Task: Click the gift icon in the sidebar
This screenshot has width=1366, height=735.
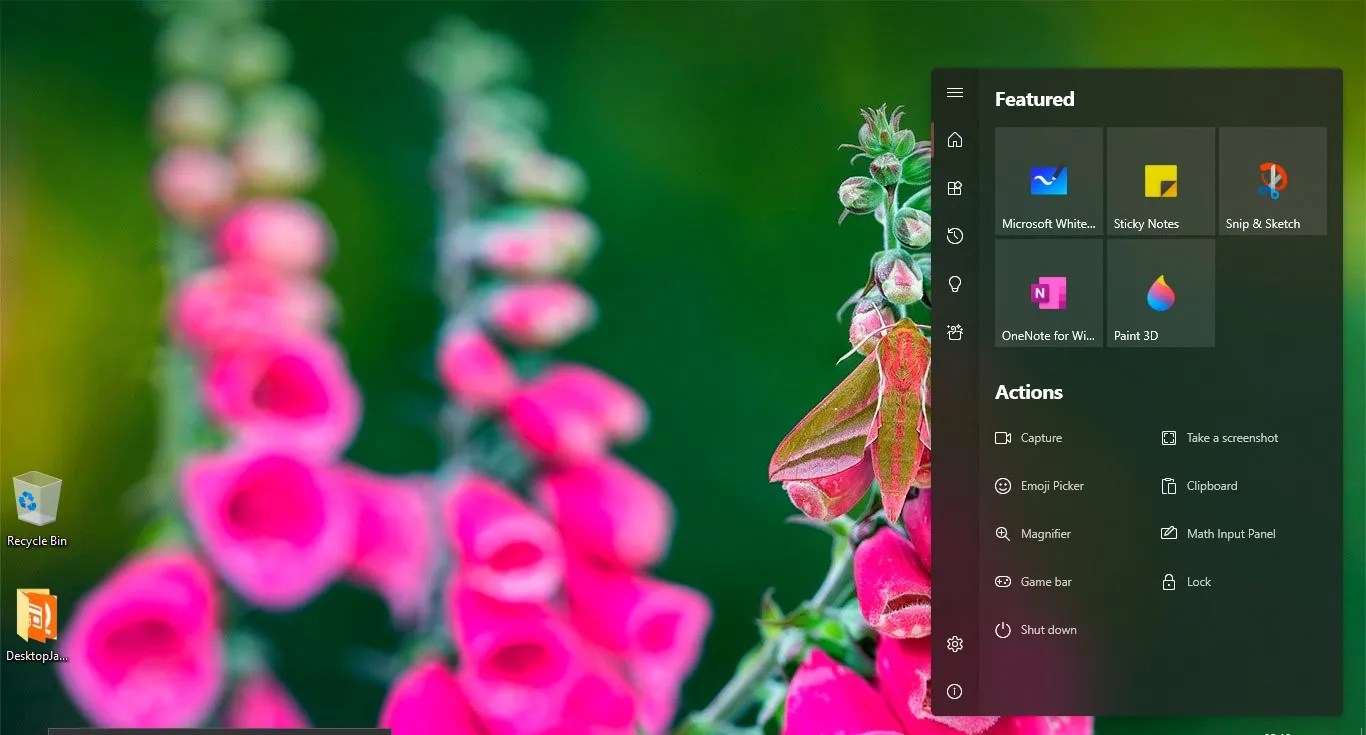Action: pyautogui.click(x=955, y=332)
